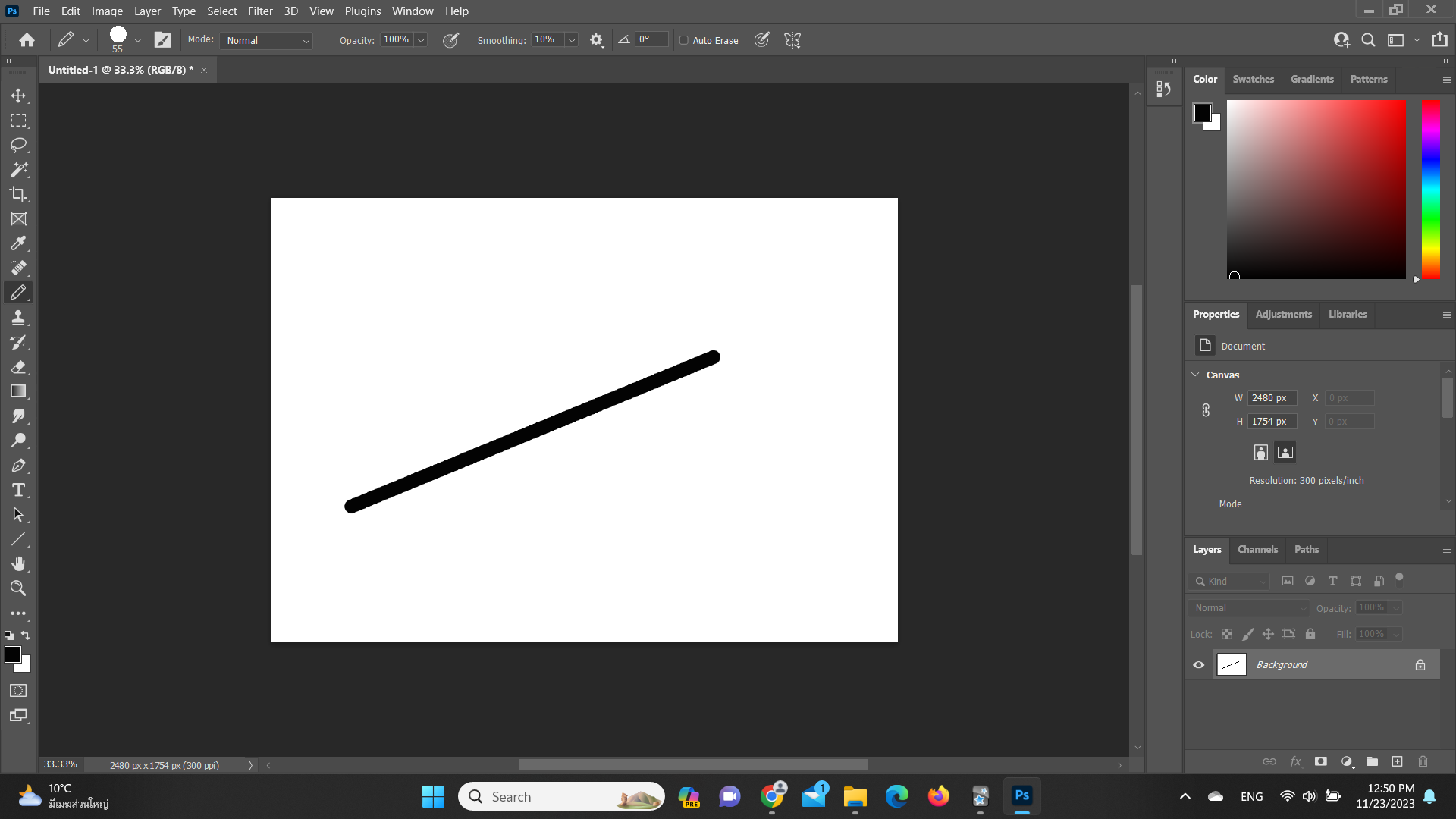Open the Filter menu
Screen dimensions: 1456x819
pos(260,11)
